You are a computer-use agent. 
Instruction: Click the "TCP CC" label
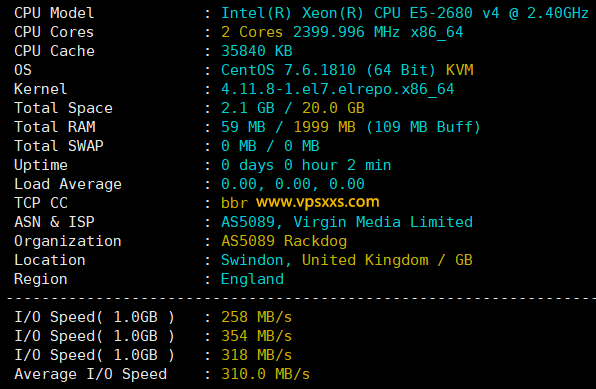pos(41,203)
